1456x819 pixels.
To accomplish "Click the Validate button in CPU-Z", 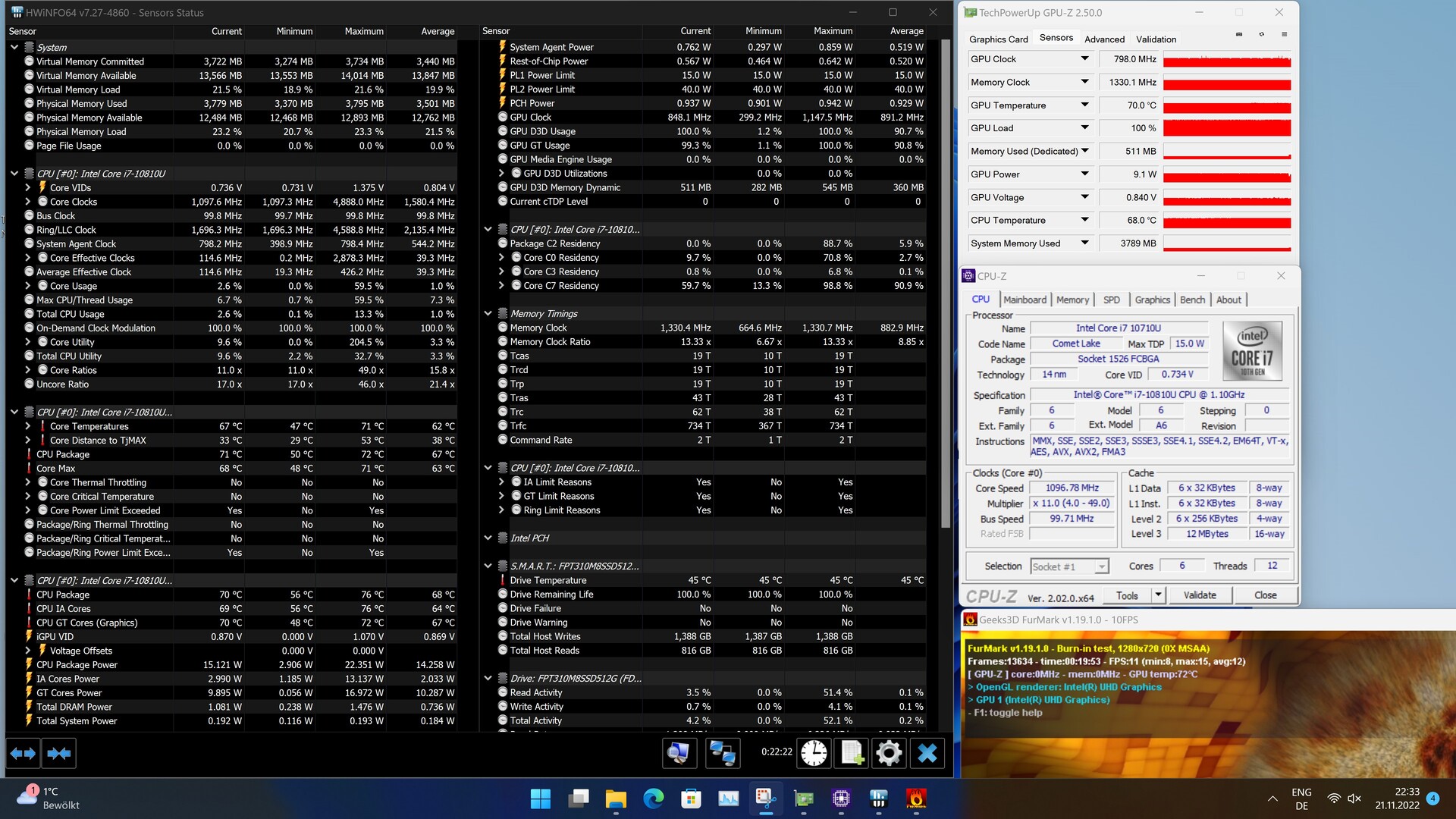I will (1199, 595).
